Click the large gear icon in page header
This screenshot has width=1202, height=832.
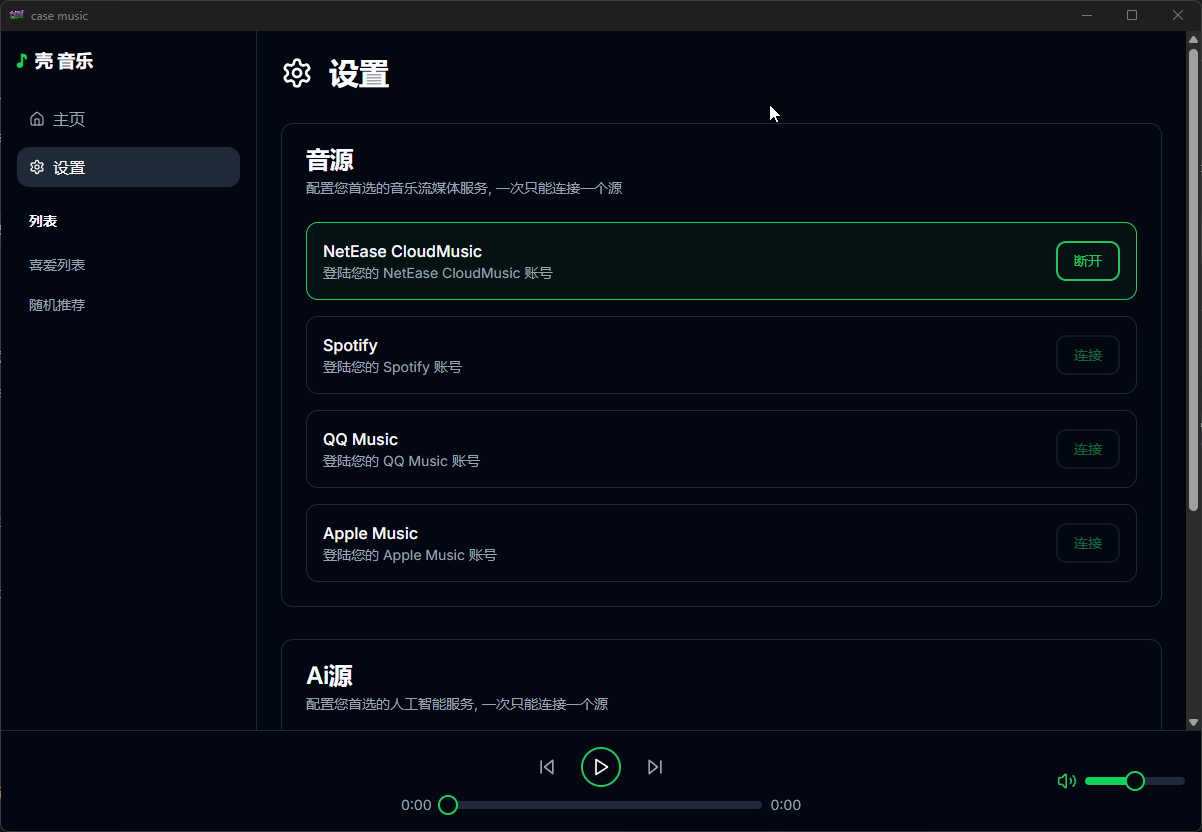tap(297, 73)
